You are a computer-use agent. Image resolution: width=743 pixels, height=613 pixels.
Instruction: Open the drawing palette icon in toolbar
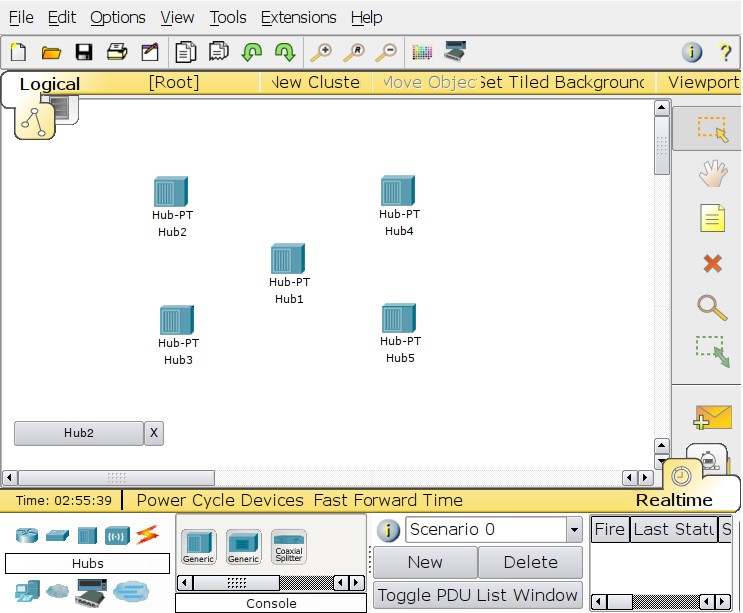(422, 52)
